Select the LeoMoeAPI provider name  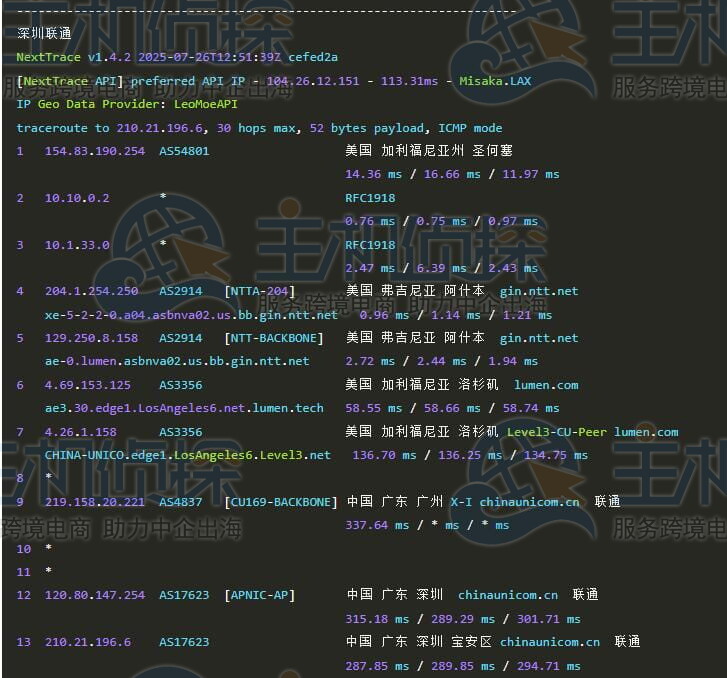coord(206,104)
